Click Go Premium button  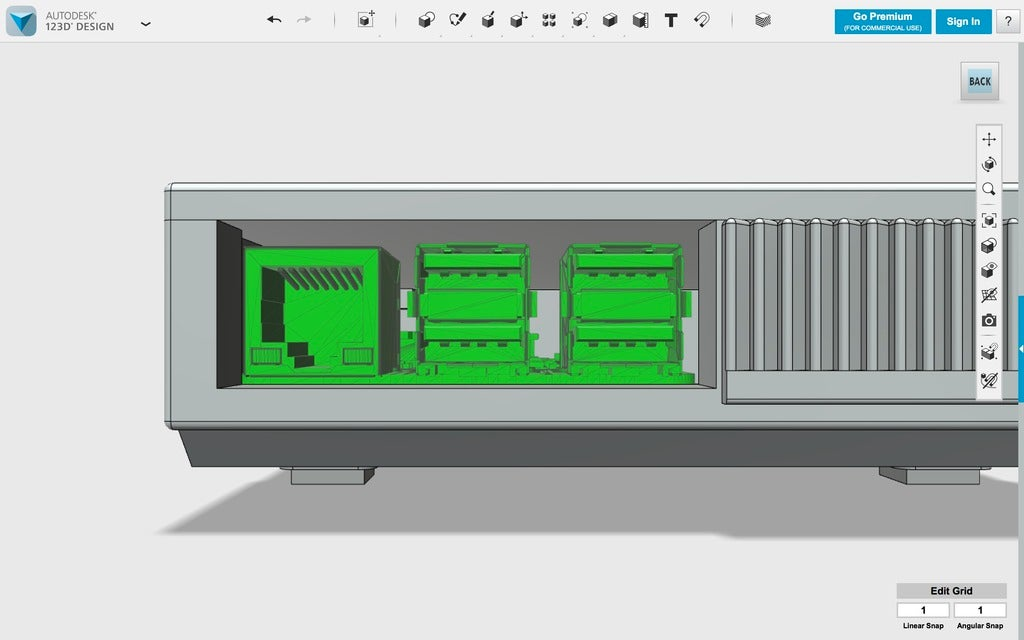882,22
